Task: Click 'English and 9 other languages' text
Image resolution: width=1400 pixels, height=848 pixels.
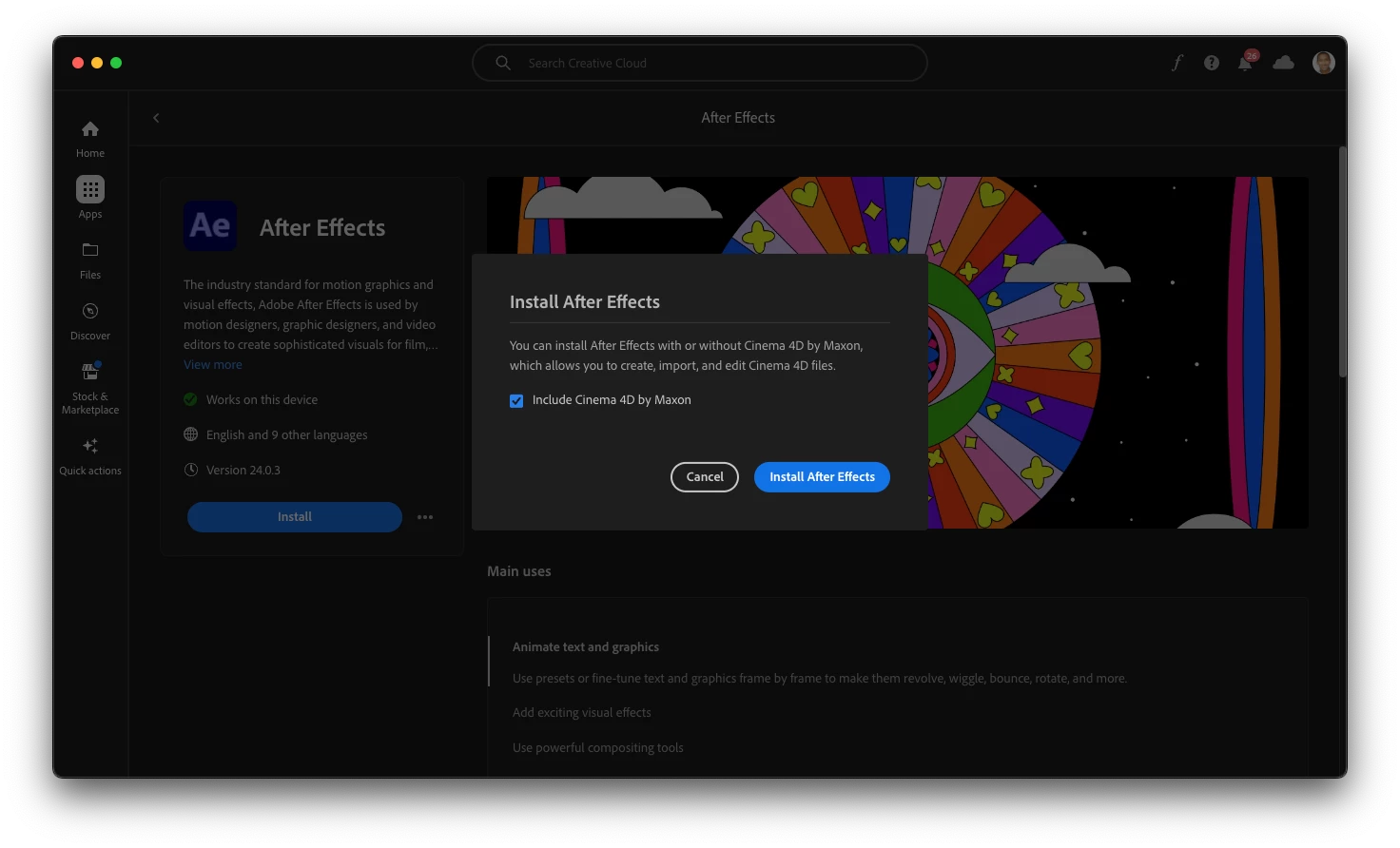Action: [286, 435]
